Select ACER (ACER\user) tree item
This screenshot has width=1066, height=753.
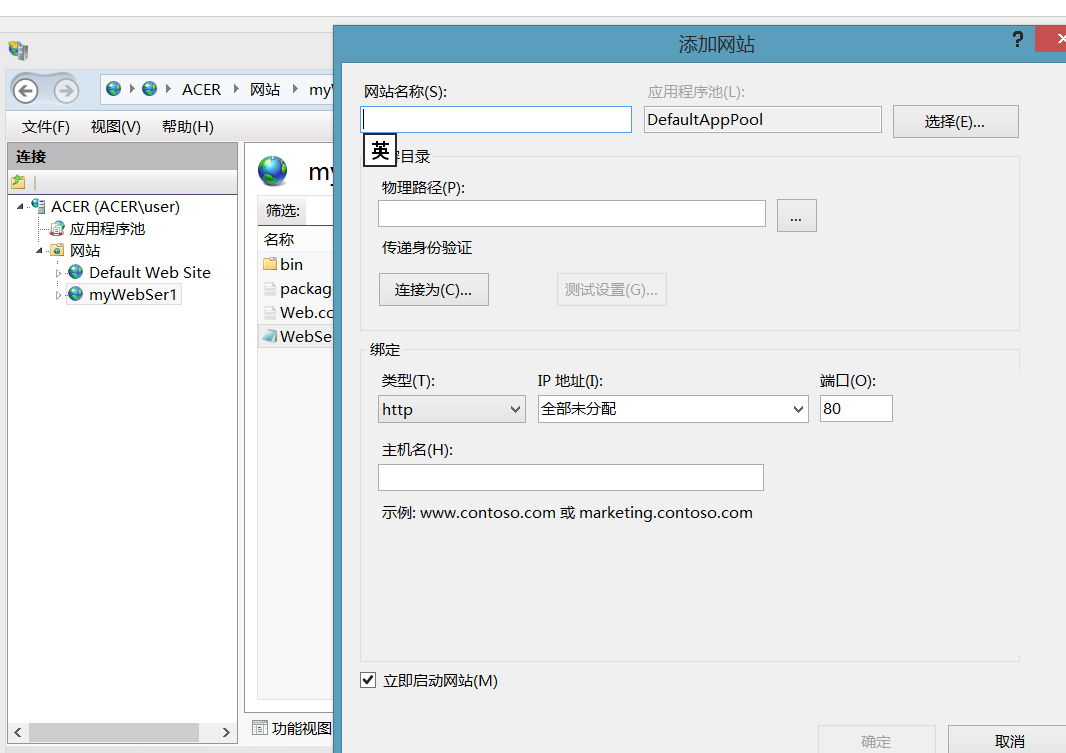point(115,207)
